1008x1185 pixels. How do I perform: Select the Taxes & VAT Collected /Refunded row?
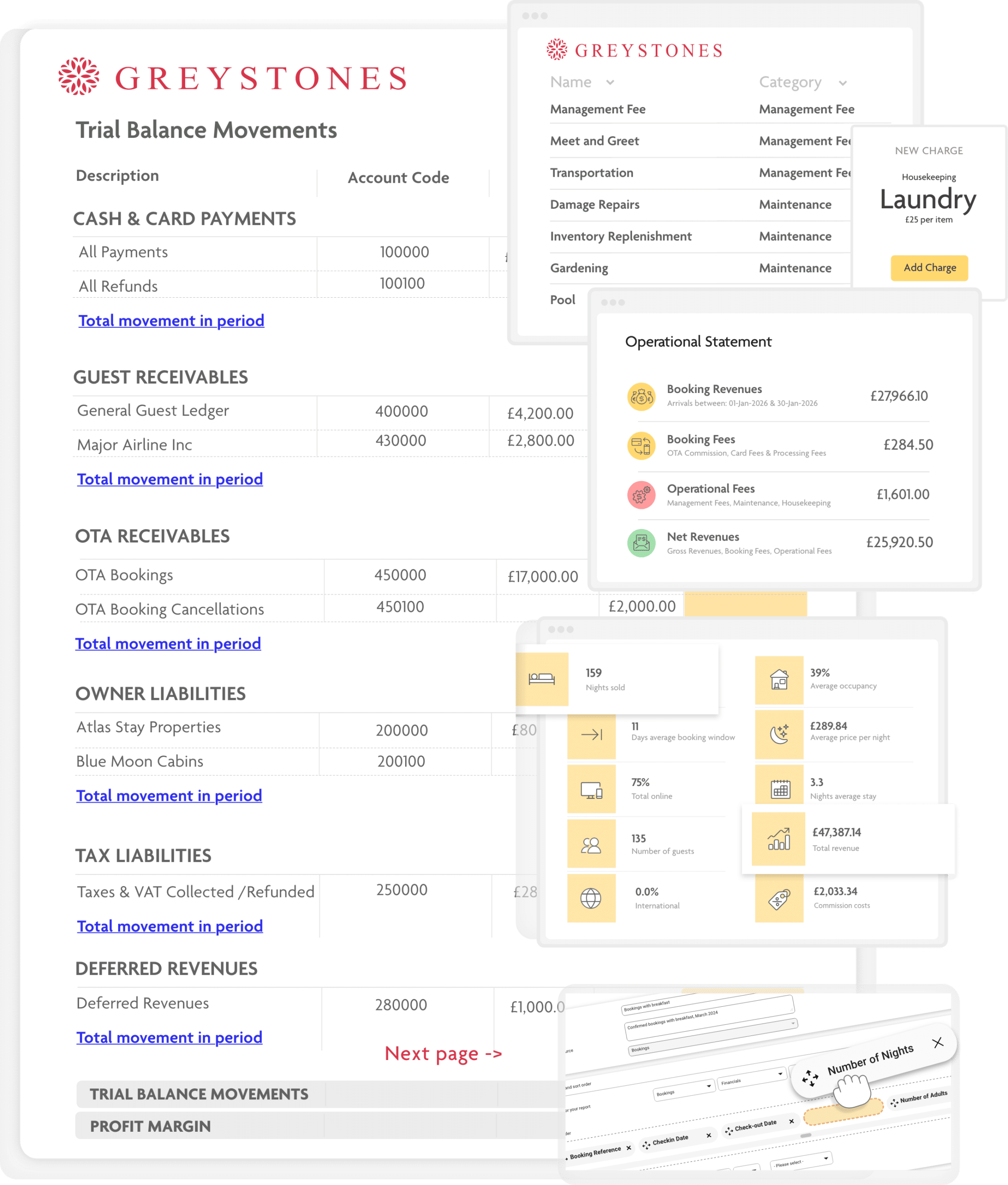(305, 892)
